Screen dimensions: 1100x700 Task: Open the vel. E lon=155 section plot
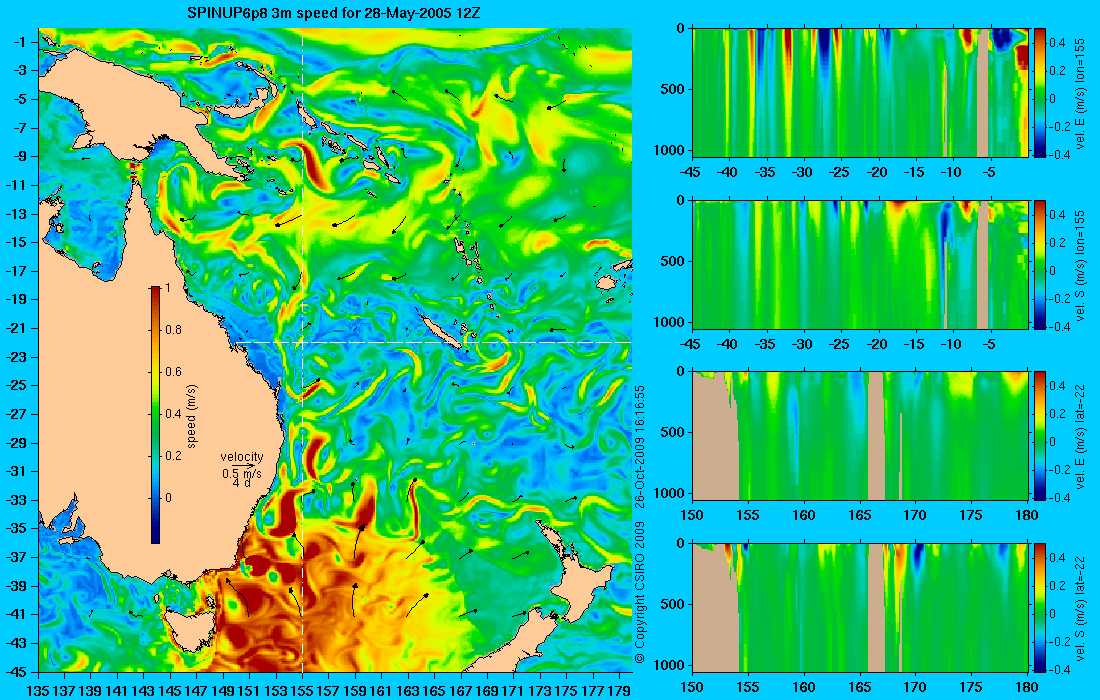click(860, 93)
